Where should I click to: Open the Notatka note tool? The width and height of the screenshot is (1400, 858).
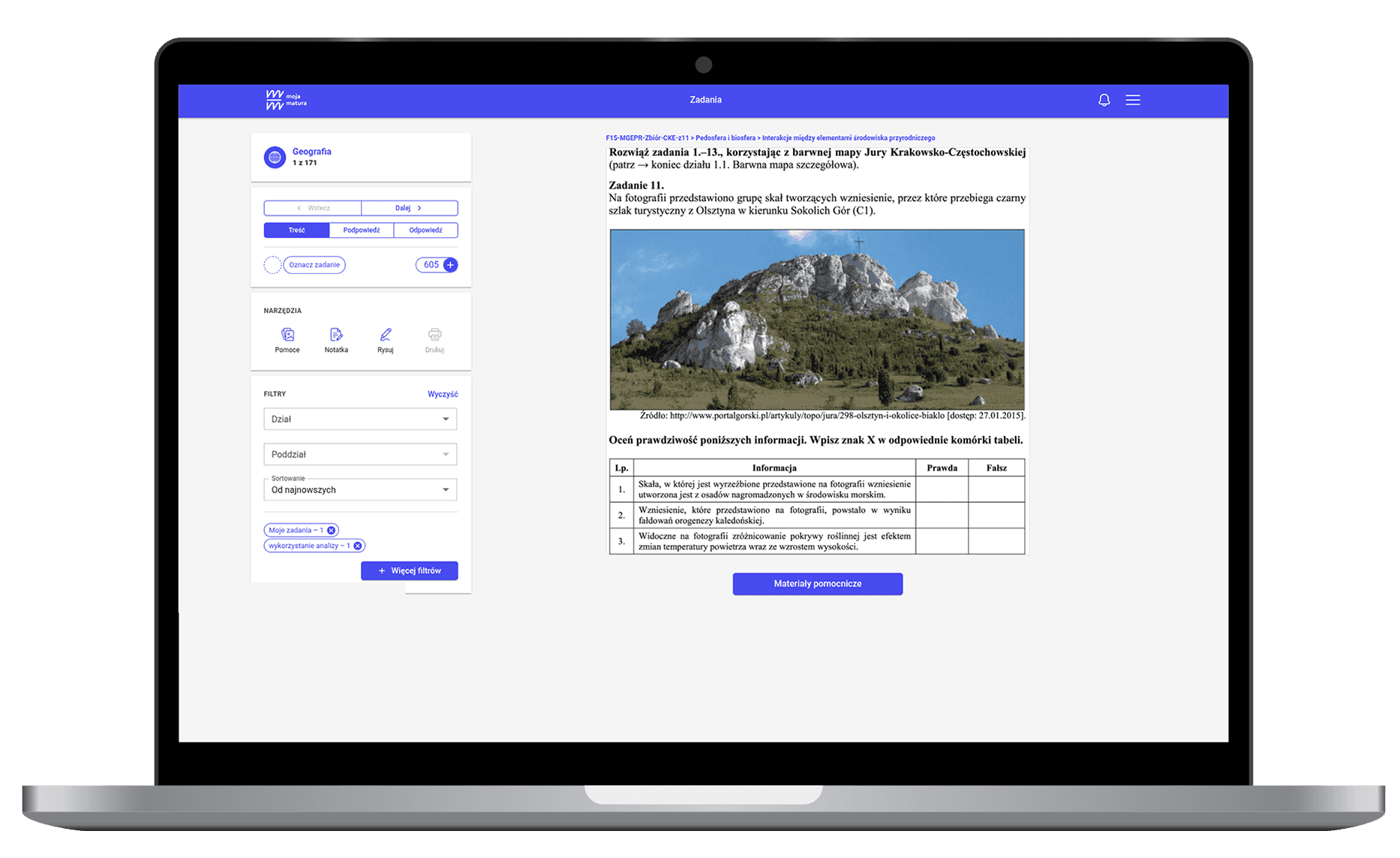[336, 335]
